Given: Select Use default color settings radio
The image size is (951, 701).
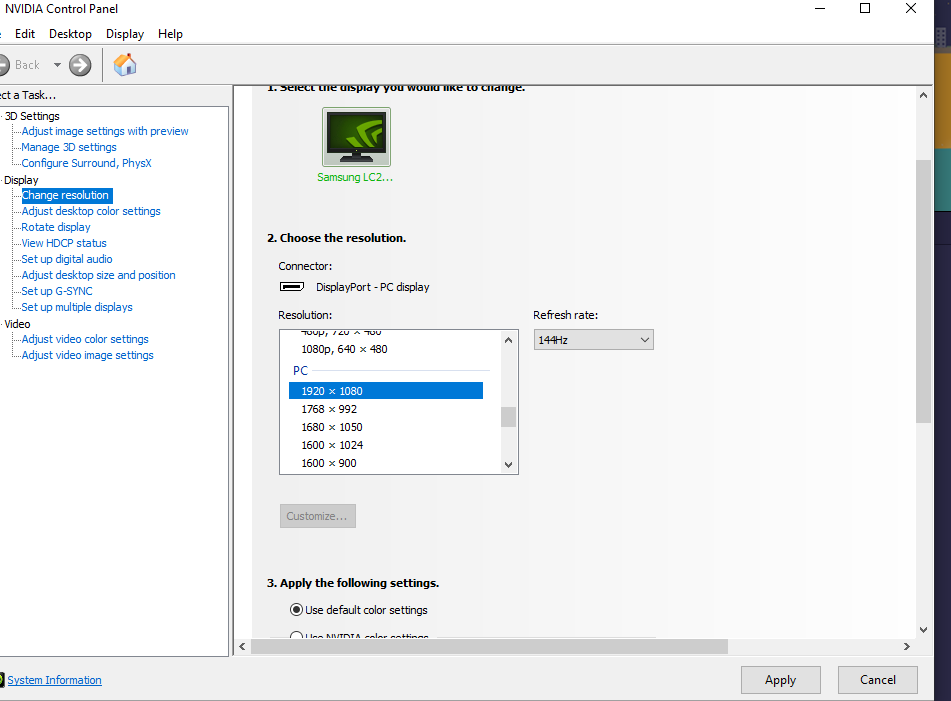Looking at the screenshot, I should click(x=297, y=609).
